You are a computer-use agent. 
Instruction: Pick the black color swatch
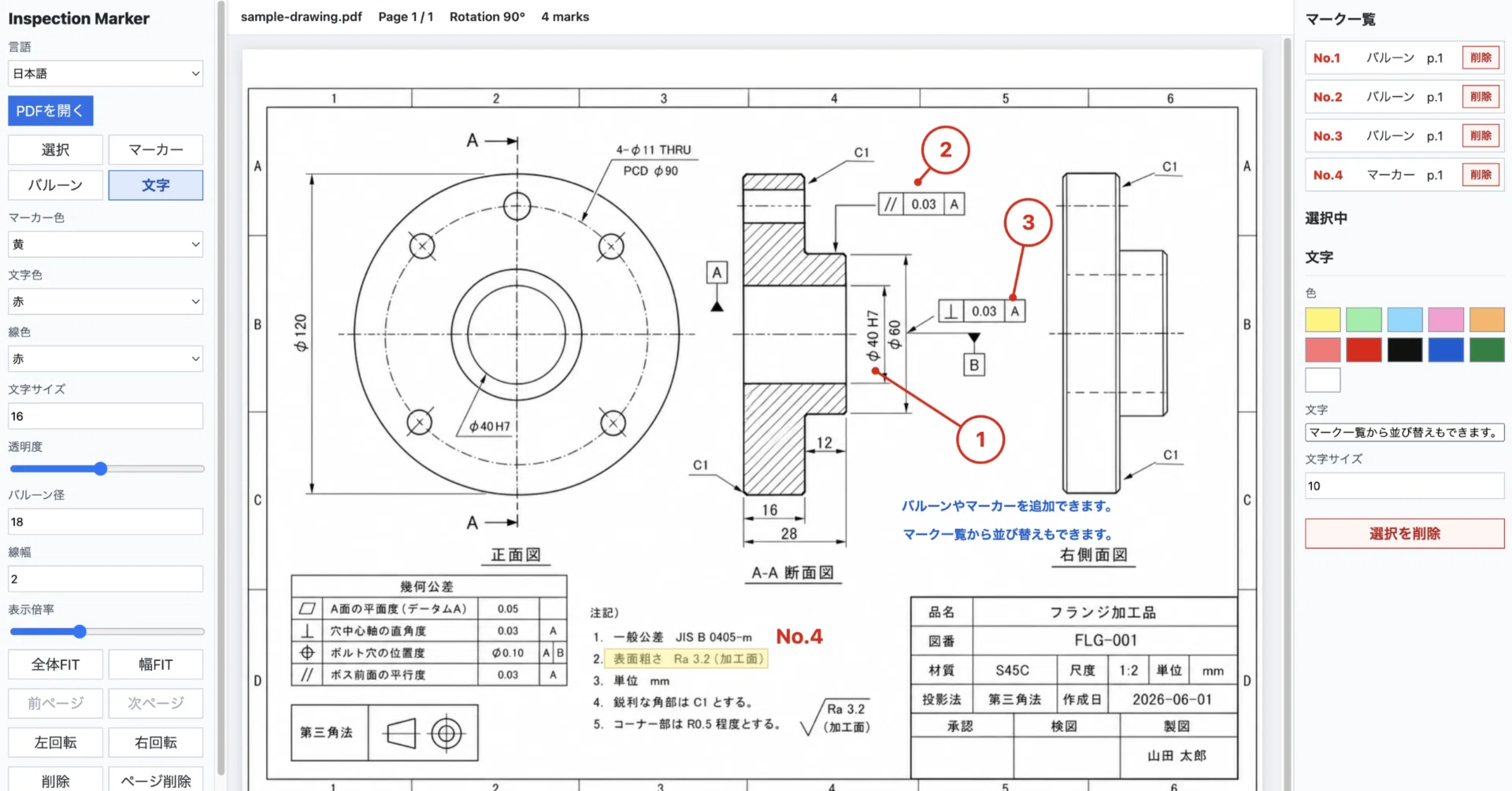pyautogui.click(x=1404, y=349)
